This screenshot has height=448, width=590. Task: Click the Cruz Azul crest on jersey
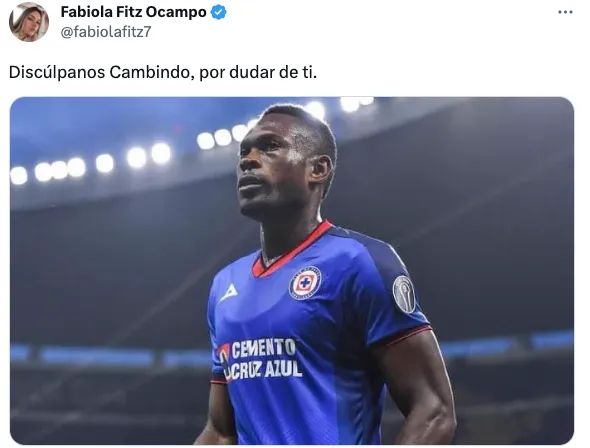point(305,283)
